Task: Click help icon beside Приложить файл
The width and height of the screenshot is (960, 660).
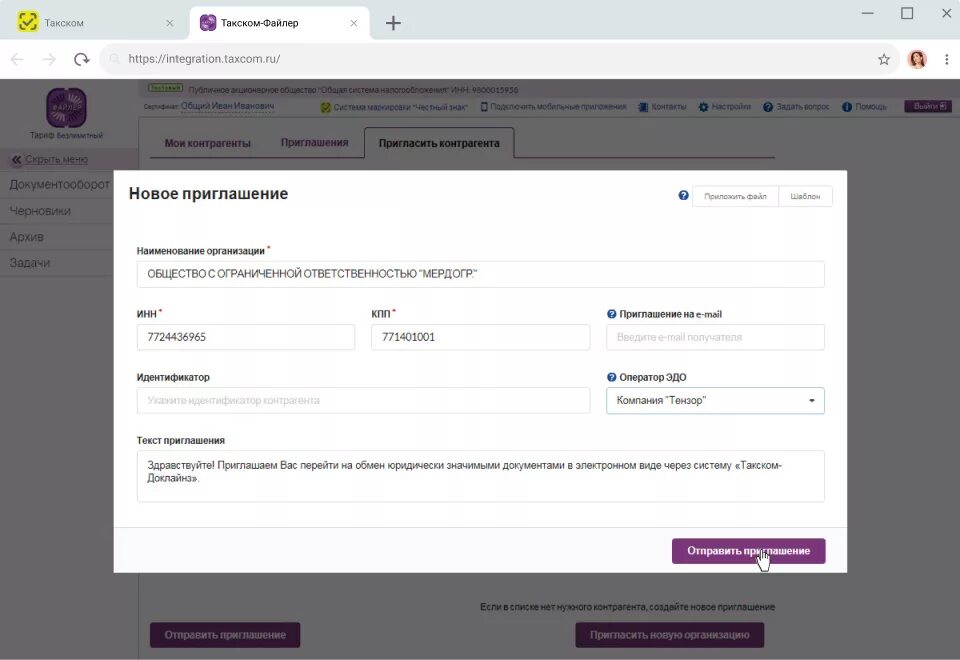Action: (683, 195)
